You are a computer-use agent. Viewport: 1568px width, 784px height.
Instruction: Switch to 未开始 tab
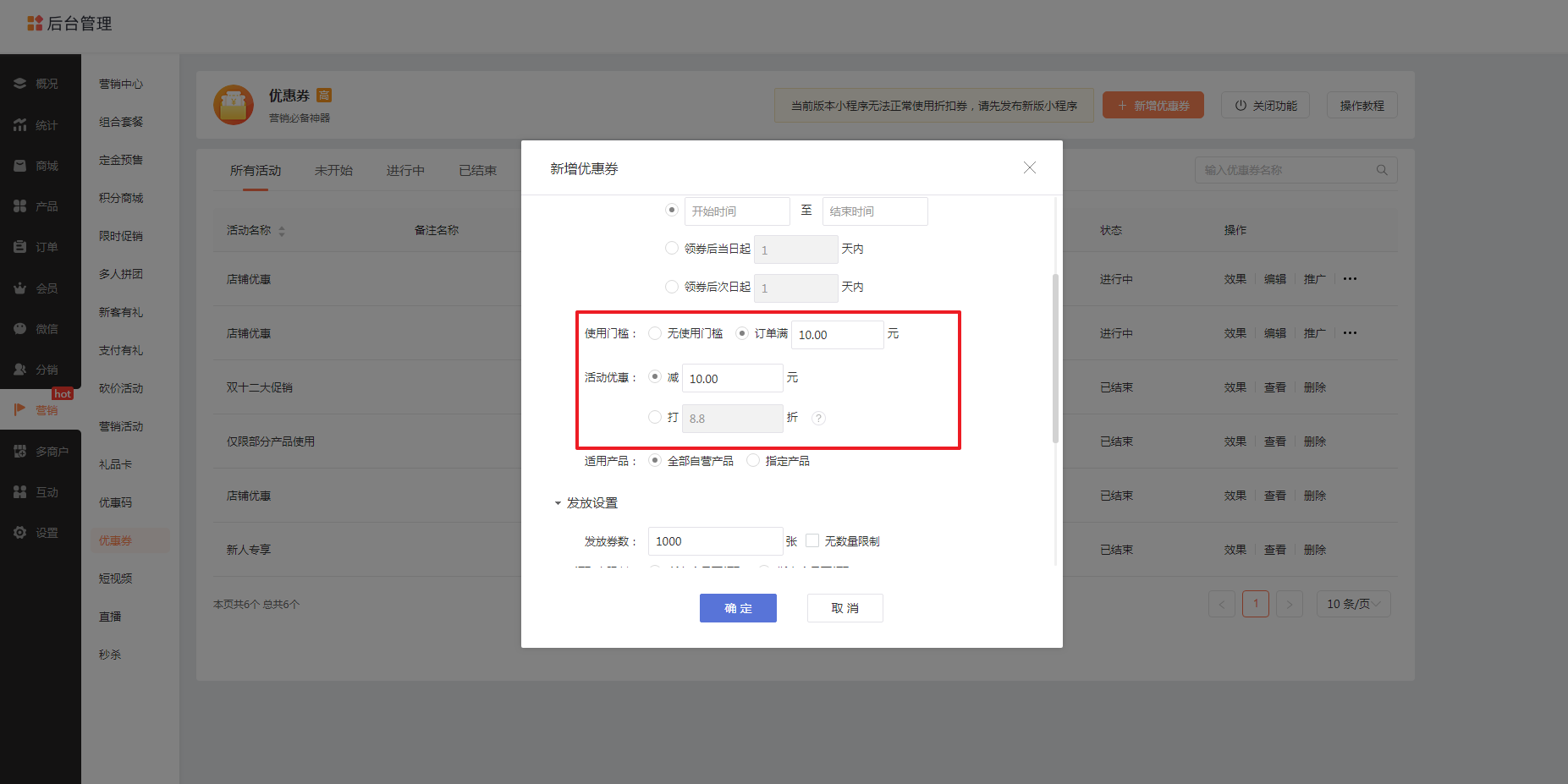pyautogui.click(x=333, y=171)
